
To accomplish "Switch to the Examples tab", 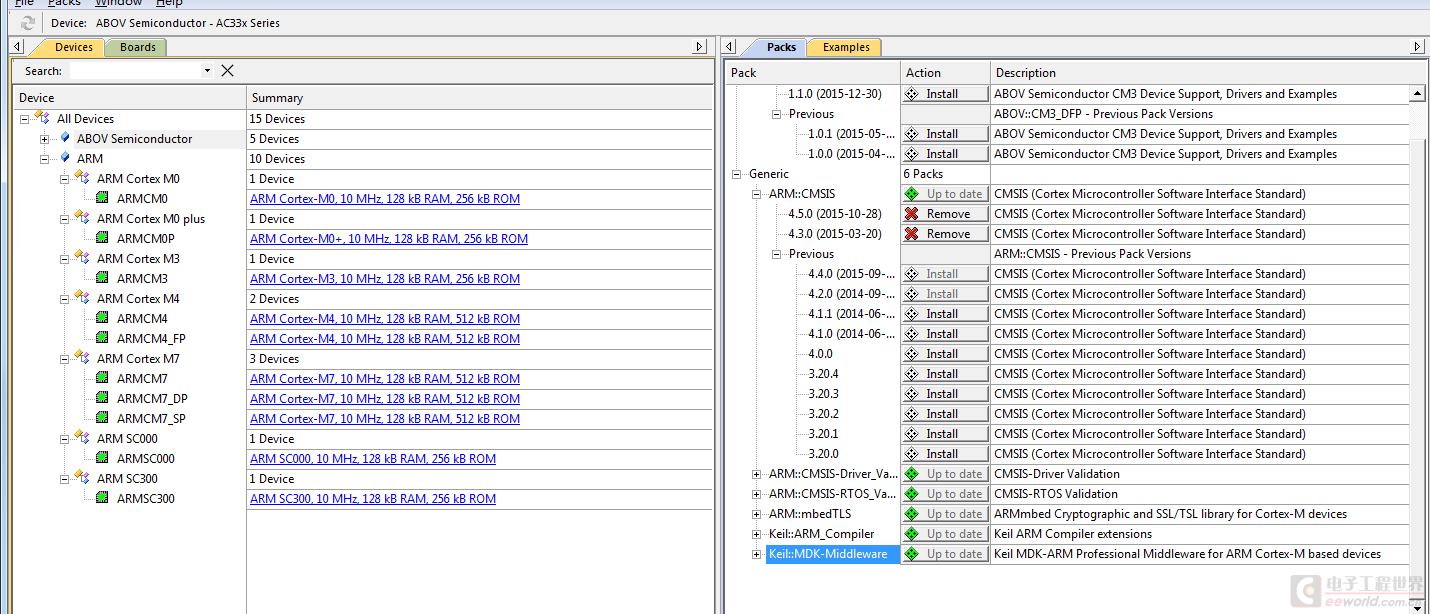I will click(846, 47).
